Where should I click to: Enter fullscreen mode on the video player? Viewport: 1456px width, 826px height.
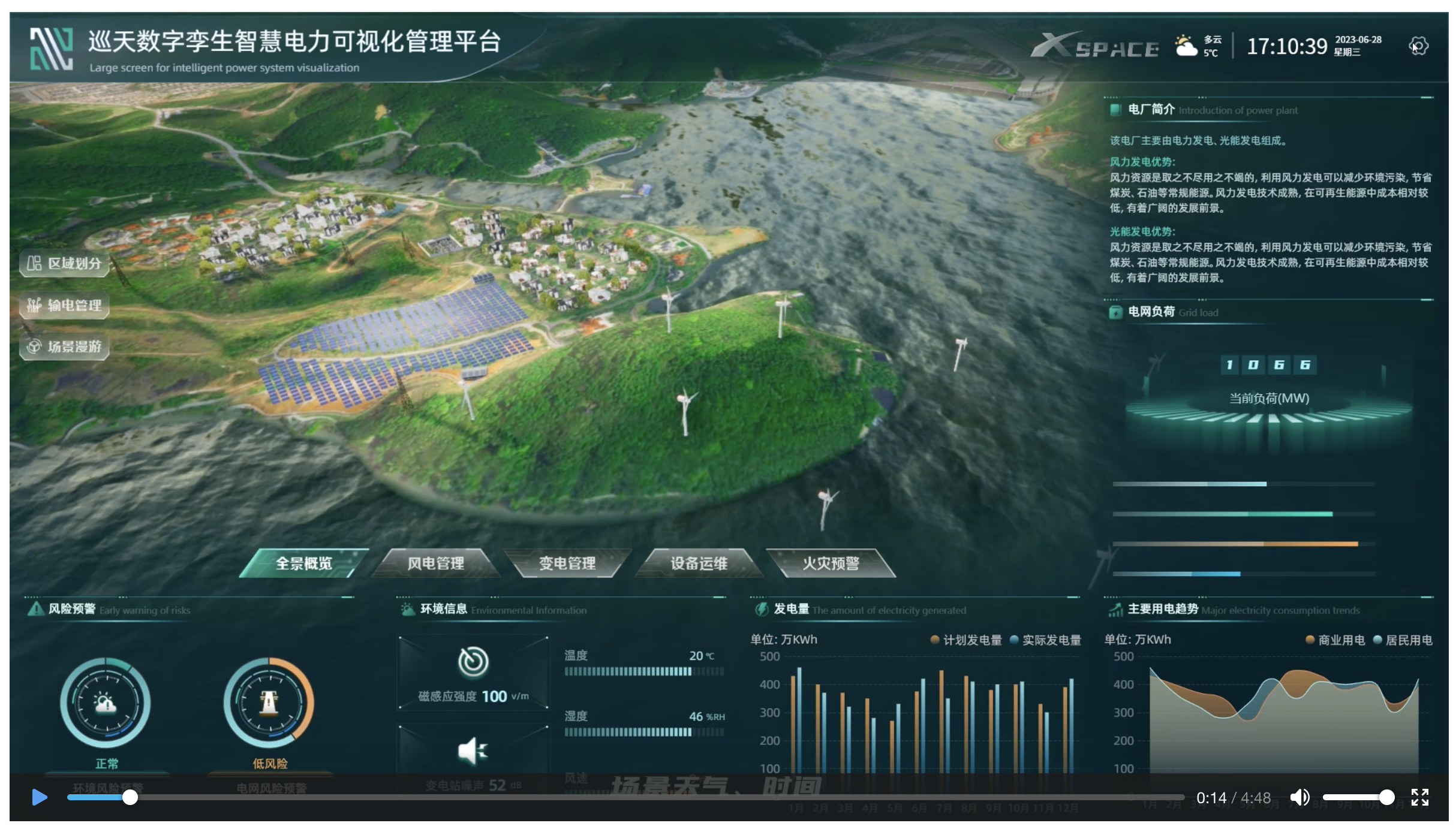(1419, 797)
